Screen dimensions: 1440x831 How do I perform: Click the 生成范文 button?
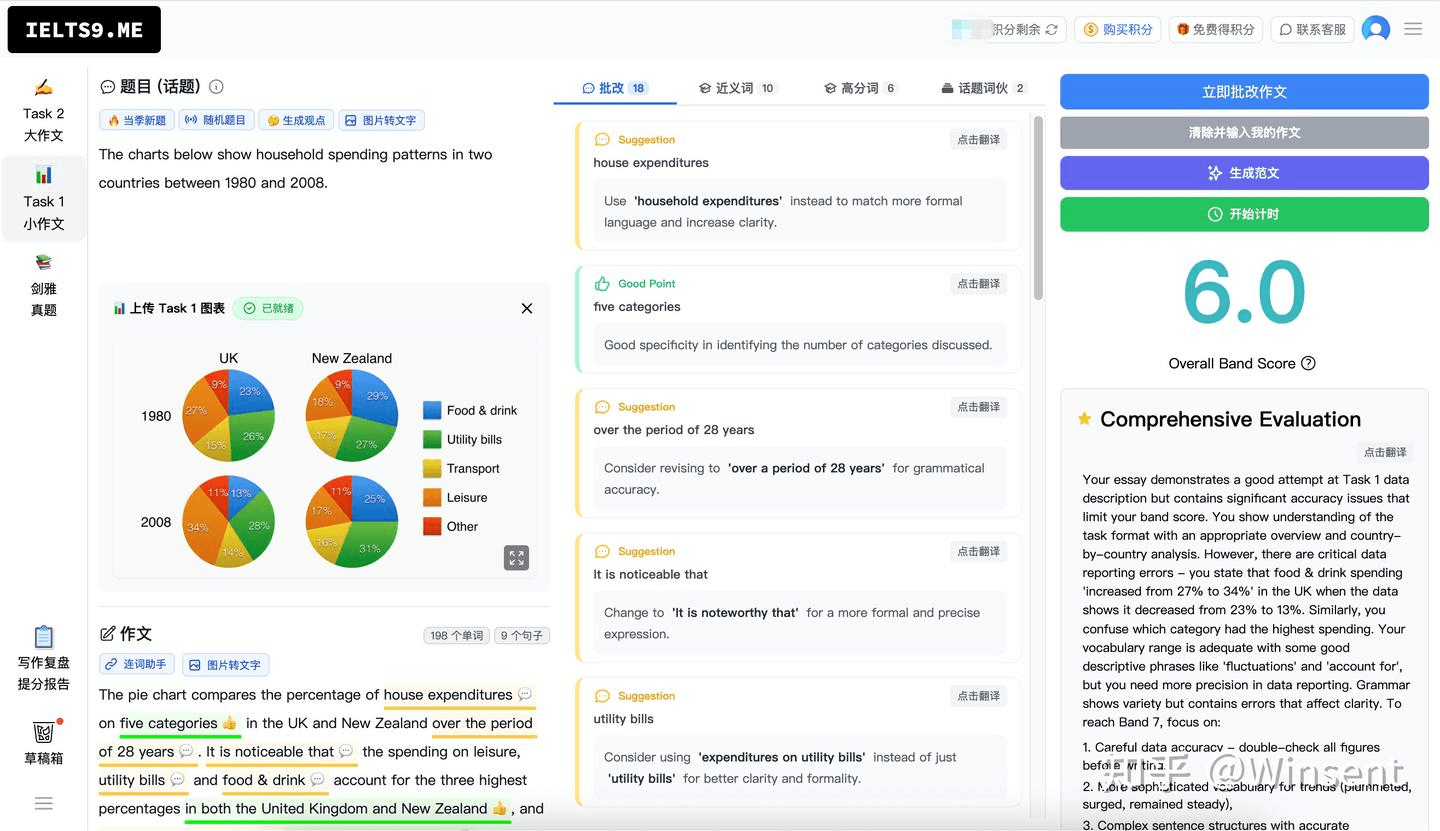[x=1244, y=173]
